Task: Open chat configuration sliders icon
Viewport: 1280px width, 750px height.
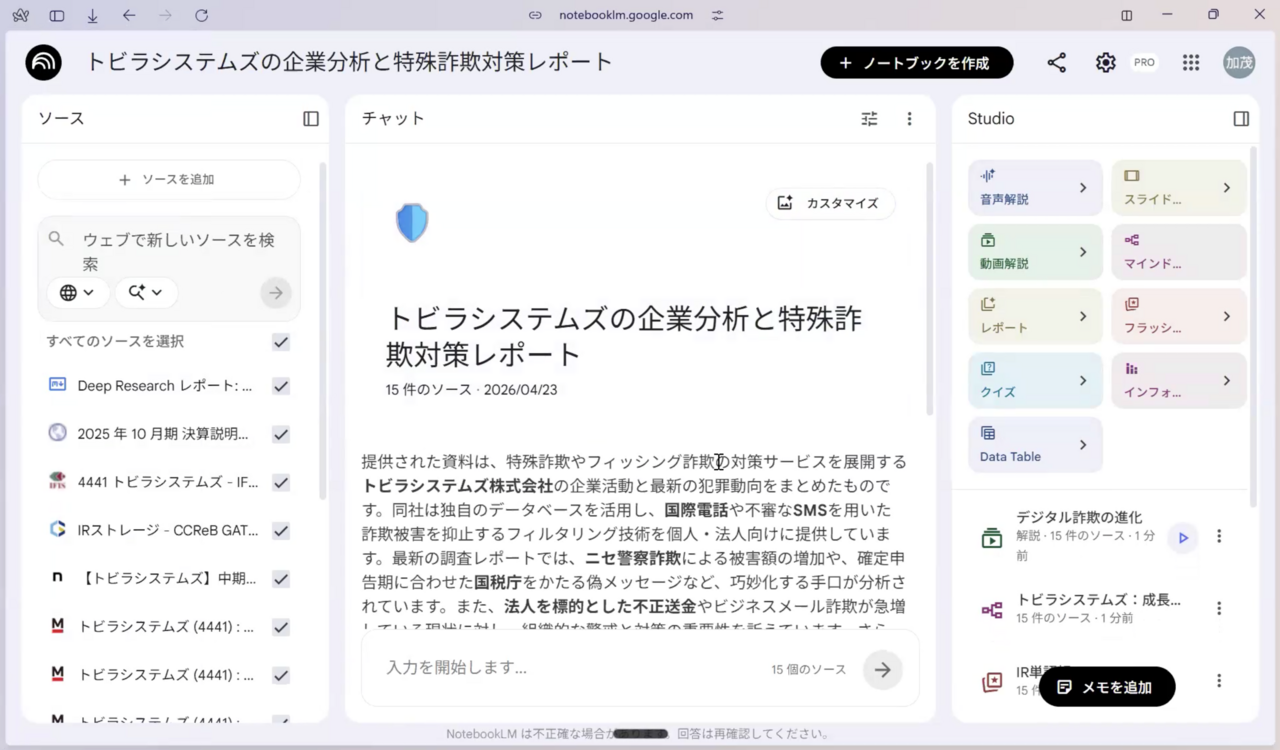Action: click(869, 119)
